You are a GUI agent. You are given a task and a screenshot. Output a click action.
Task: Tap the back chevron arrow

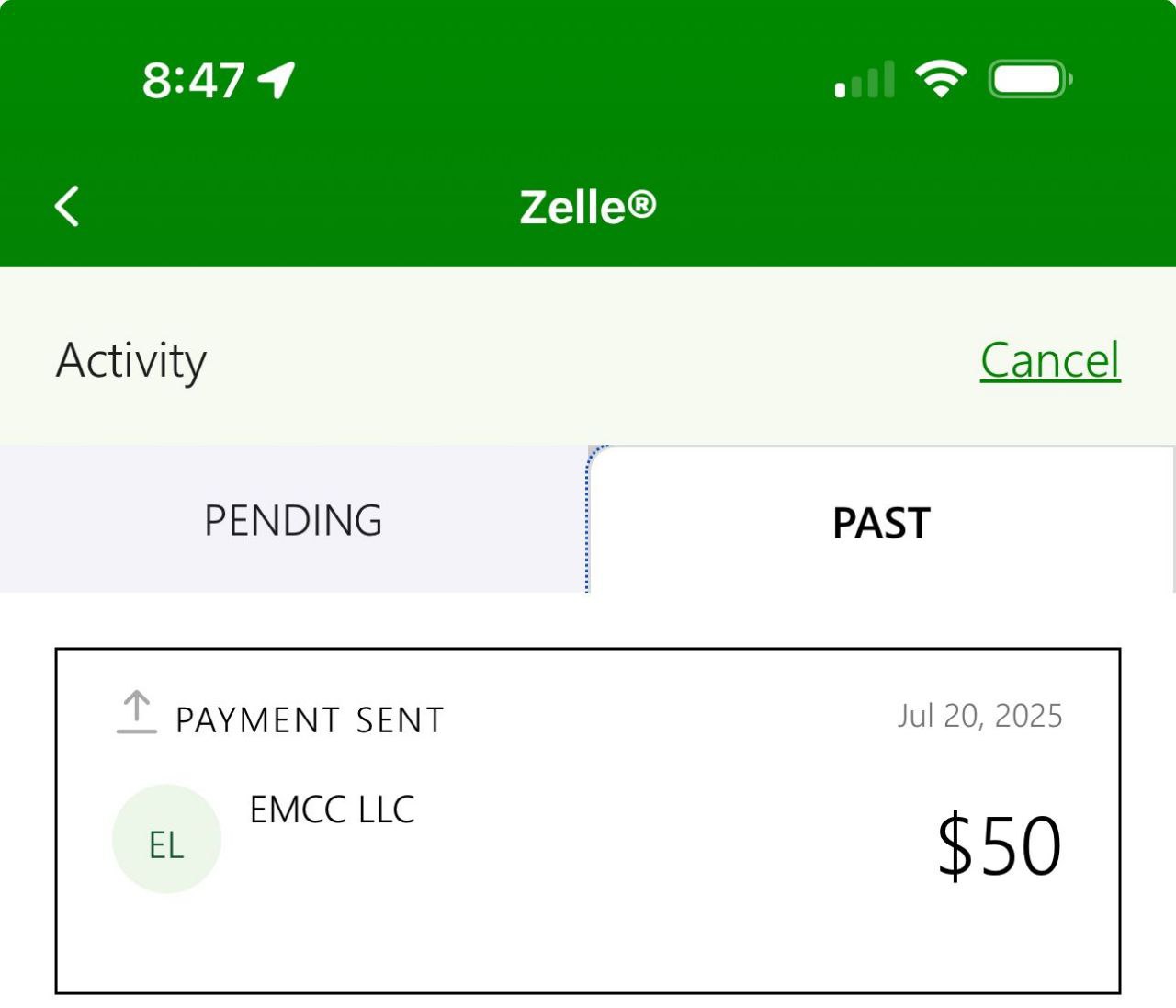(x=67, y=206)
